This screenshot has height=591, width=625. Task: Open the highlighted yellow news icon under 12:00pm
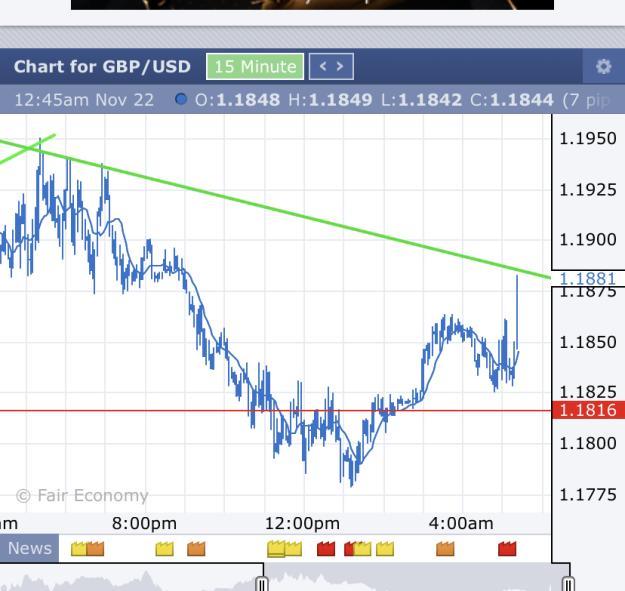pyautogui.click(x=276, y=549)
